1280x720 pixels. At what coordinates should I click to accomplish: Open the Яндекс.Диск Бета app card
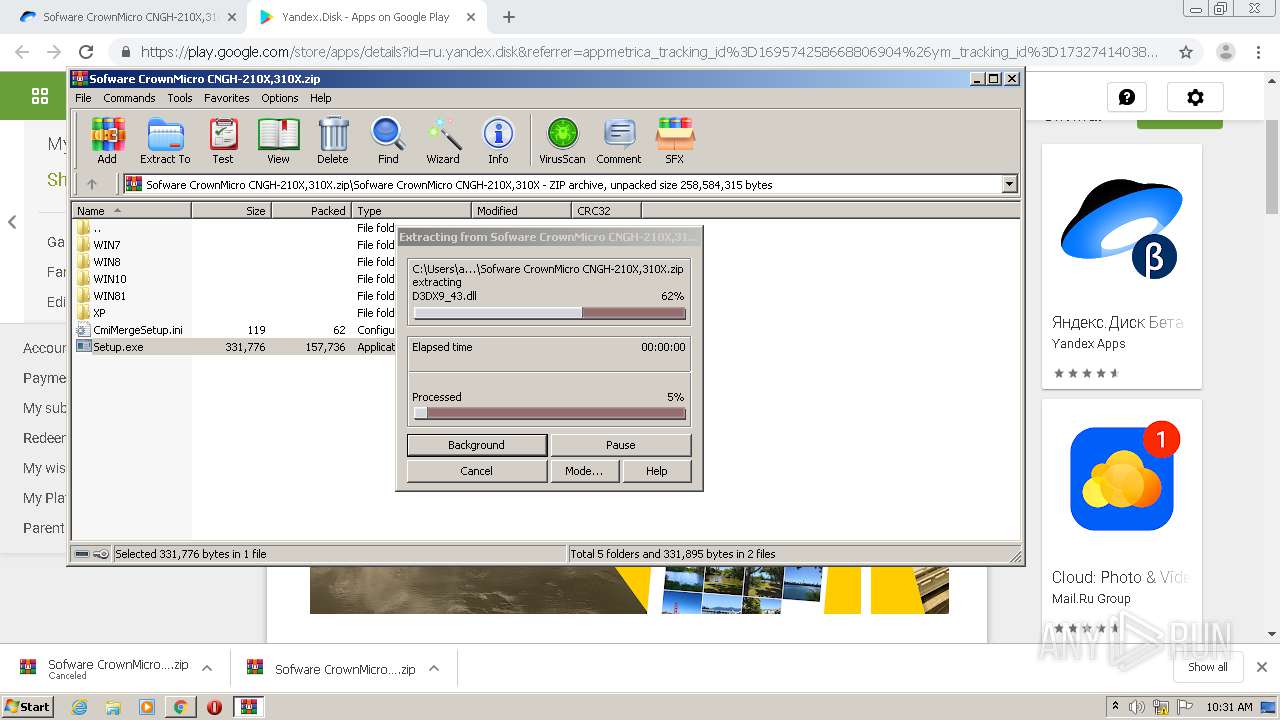click(x=1122, y=266)
